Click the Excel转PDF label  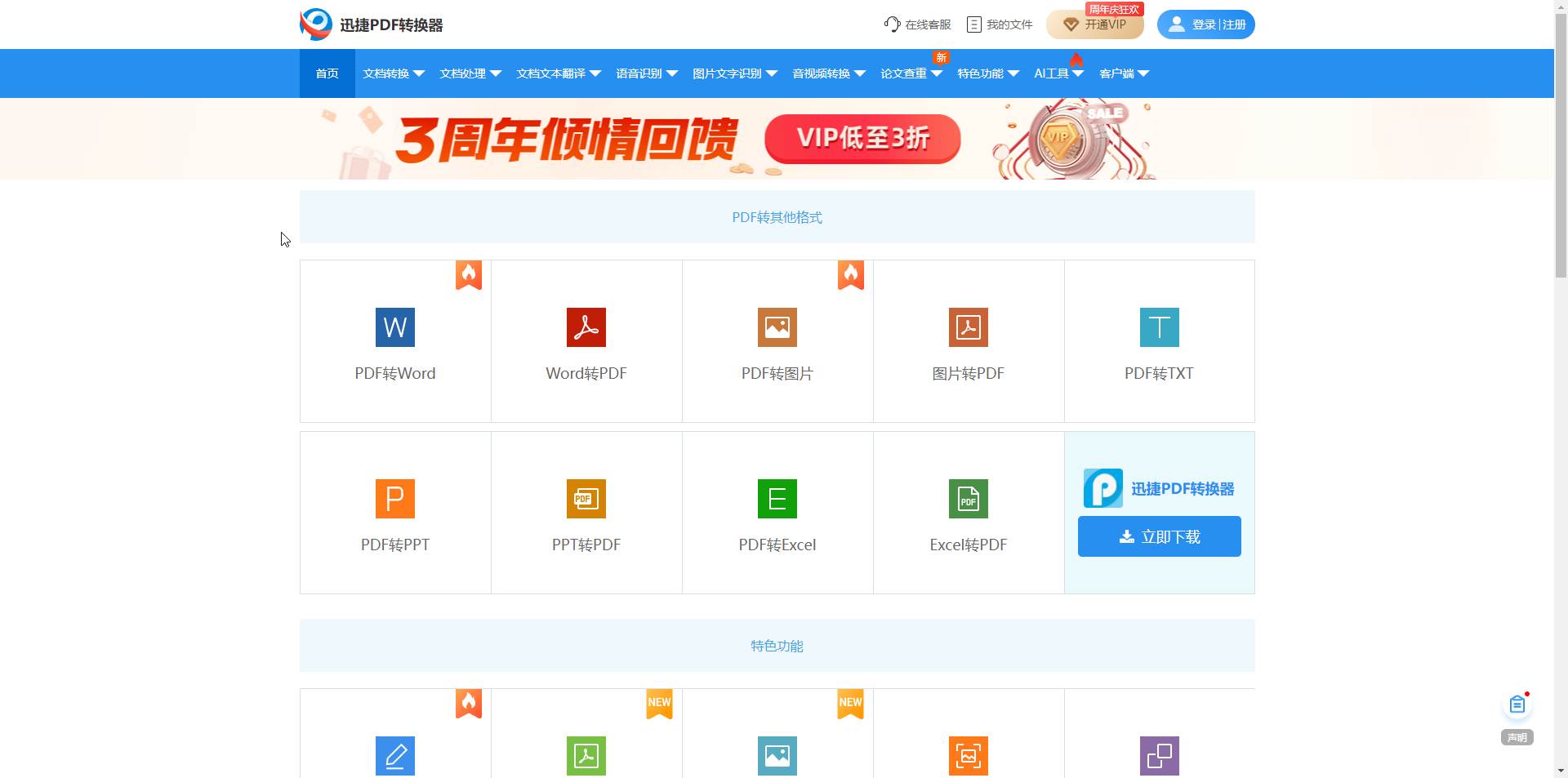(x=969, y=545)
